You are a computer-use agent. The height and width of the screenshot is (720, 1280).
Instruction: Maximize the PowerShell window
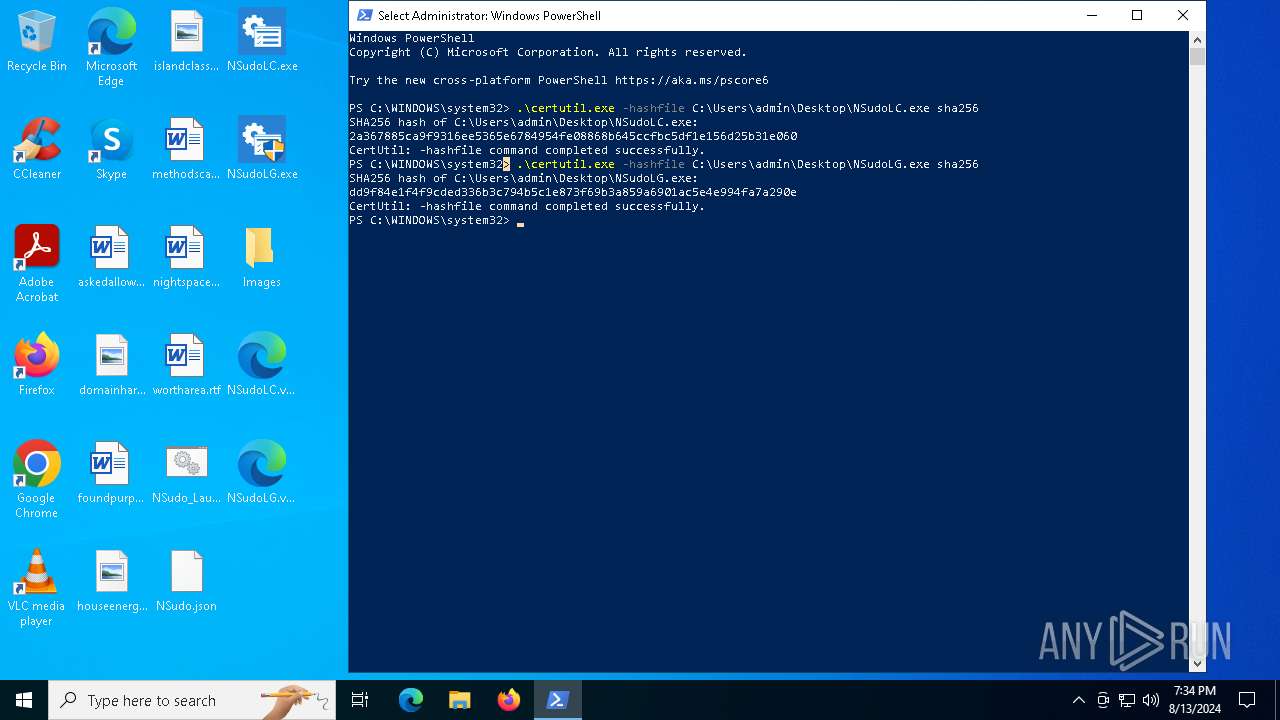tap(1137, 15)
